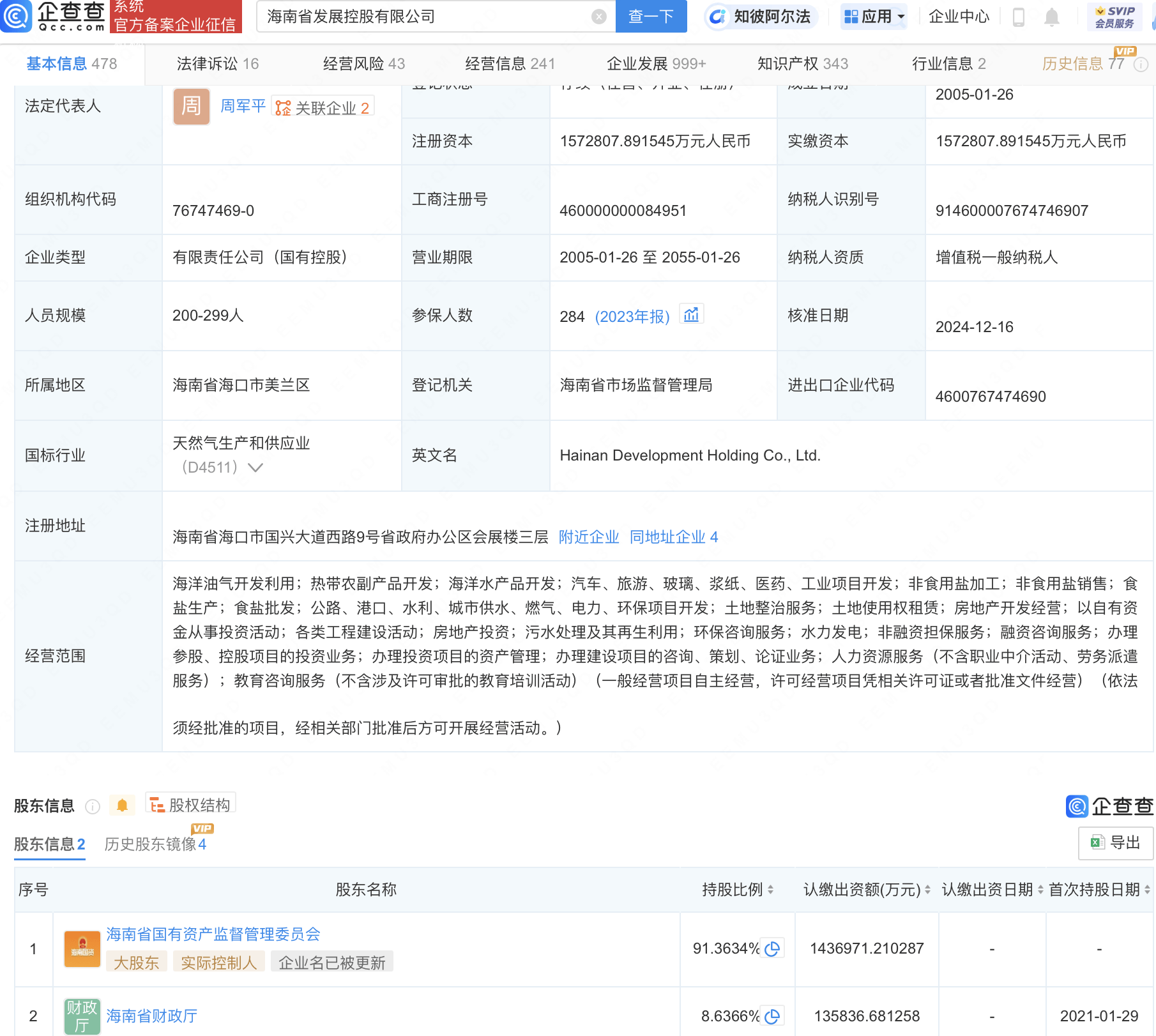Click the insured-count trend chart icon
Viewport: 1156px width, 1036px height.
(x=691, y=315)
